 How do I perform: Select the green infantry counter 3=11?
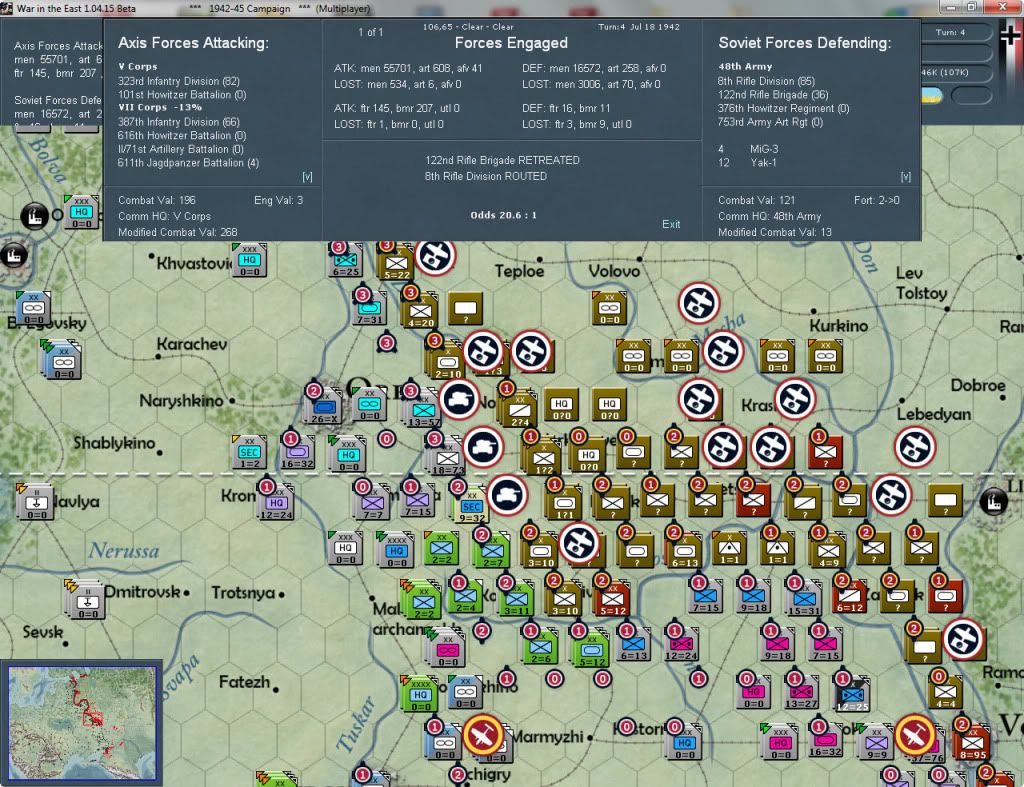517,599
